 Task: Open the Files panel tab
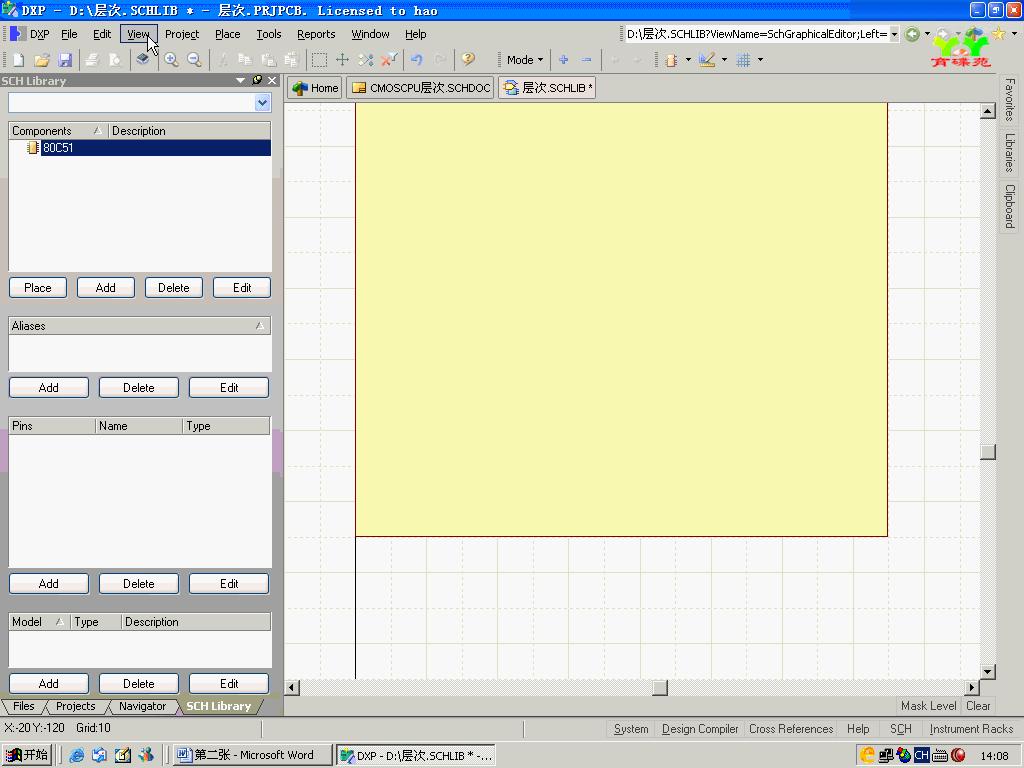tap(24, 706)
